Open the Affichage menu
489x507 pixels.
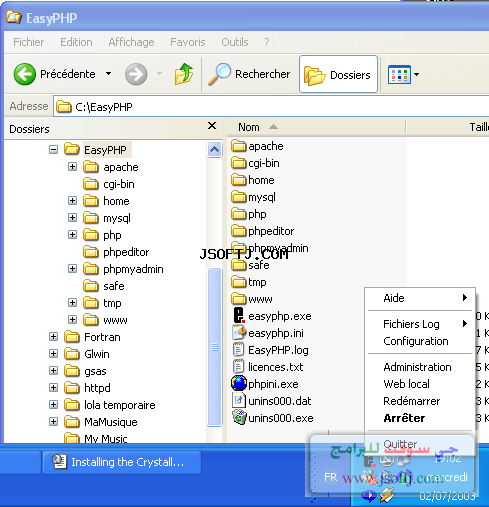[x=131, y=42]
